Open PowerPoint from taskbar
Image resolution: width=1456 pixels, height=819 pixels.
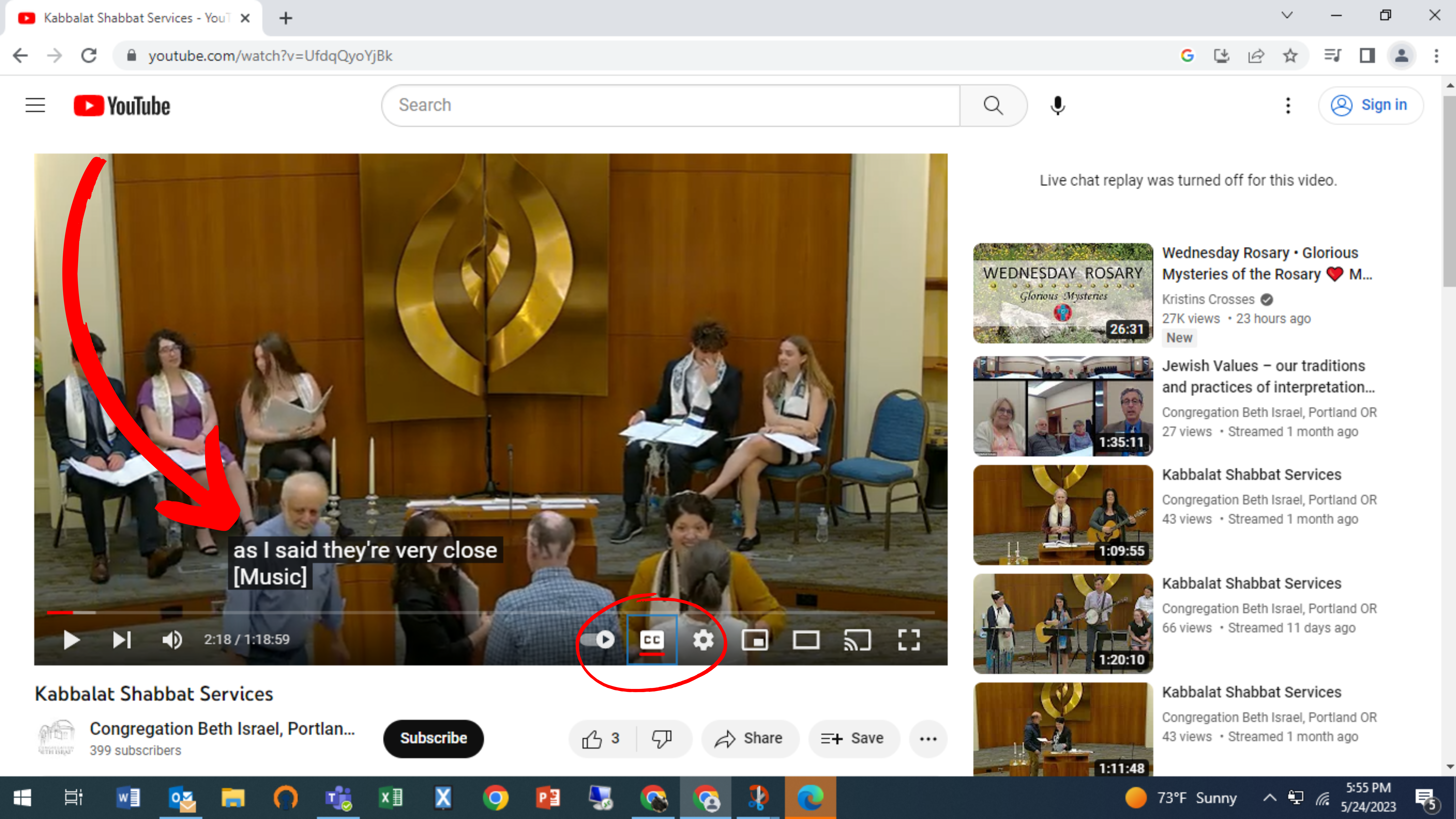(548, 797)
